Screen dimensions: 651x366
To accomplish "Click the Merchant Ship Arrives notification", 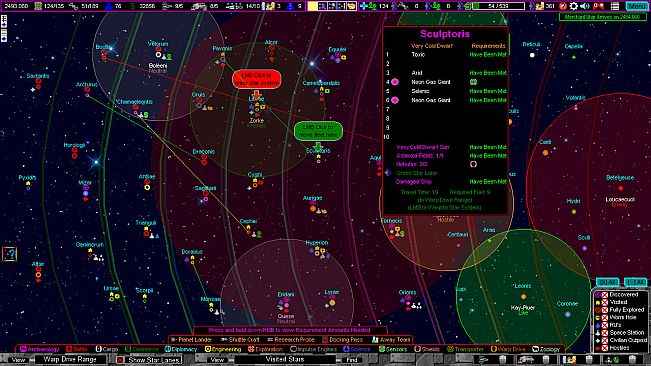I will (603, 17).
